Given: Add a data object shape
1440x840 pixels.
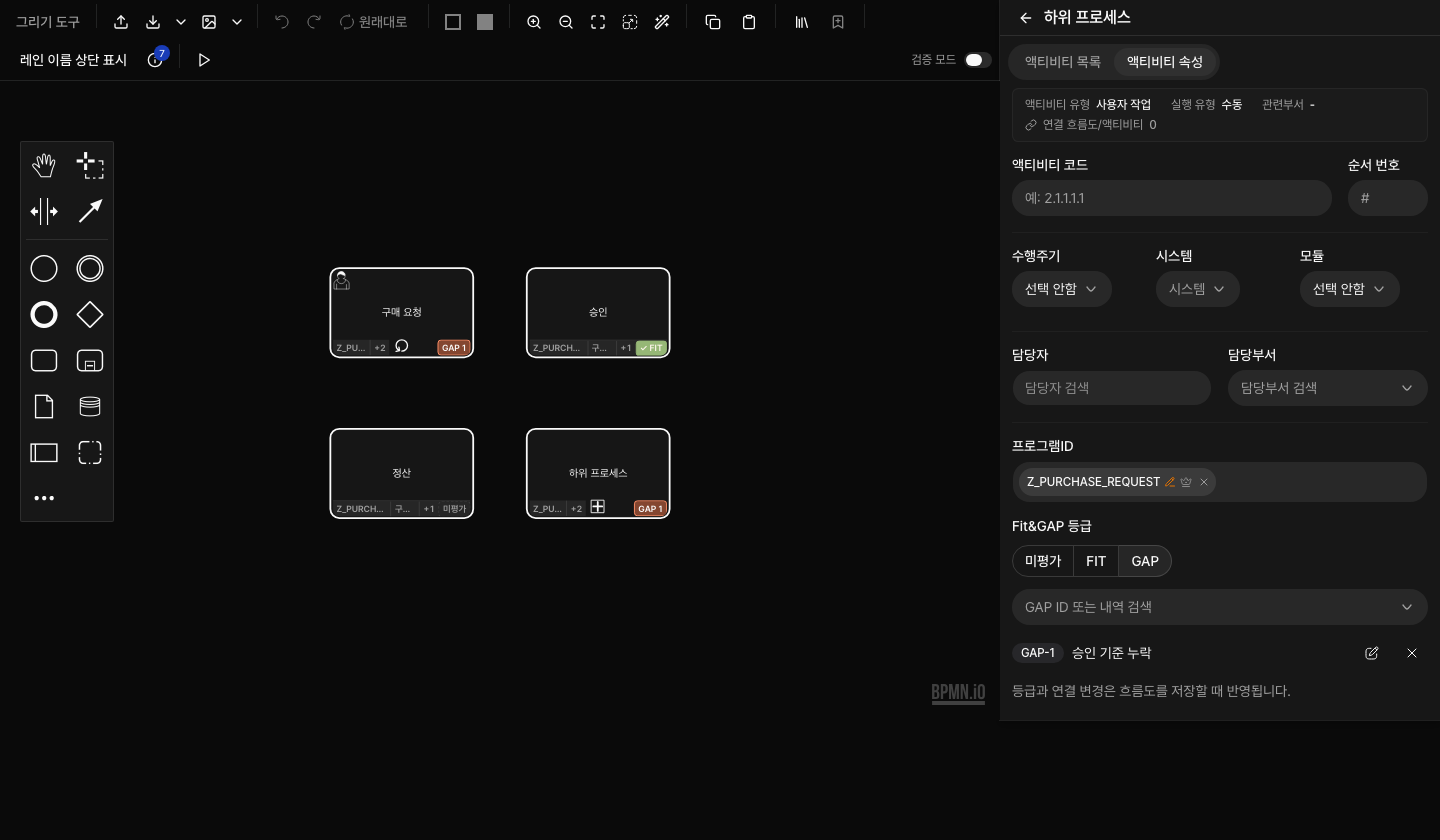Looking at the screenshot, I should pos(44,407).
